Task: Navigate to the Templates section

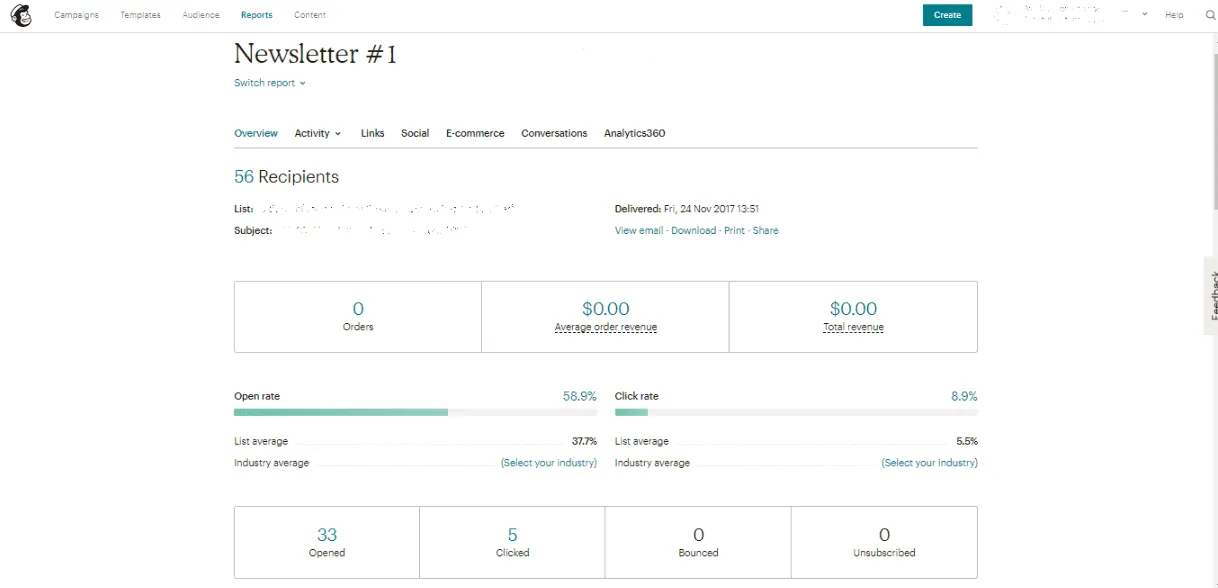Action: tap(139, 15)
